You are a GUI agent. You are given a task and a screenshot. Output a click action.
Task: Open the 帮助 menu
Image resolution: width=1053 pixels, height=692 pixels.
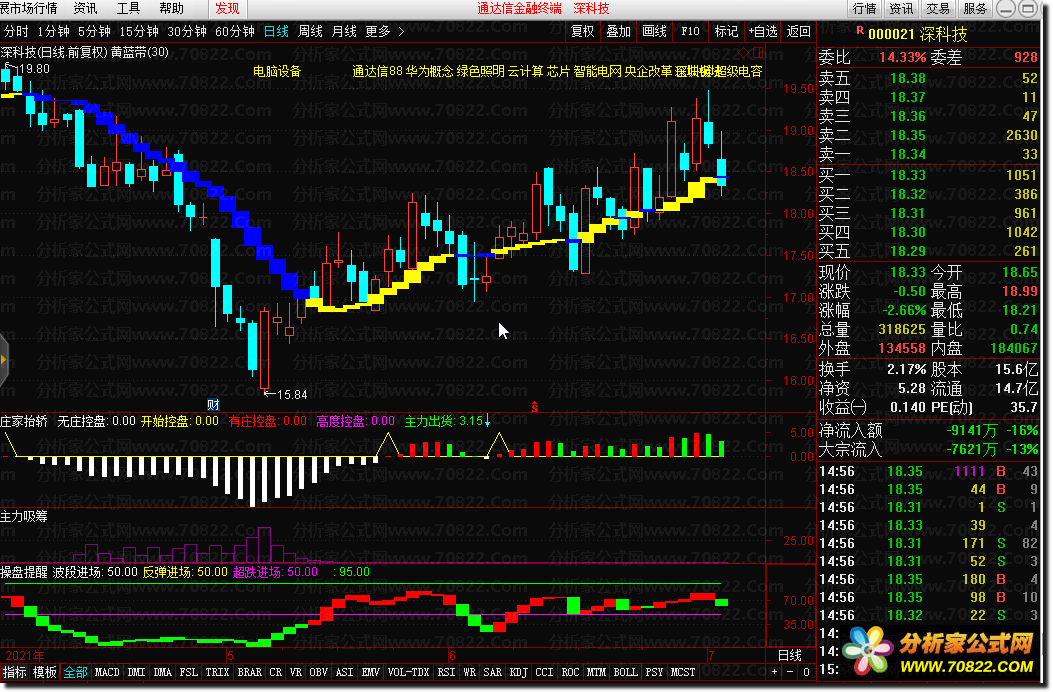pos(171,9)
